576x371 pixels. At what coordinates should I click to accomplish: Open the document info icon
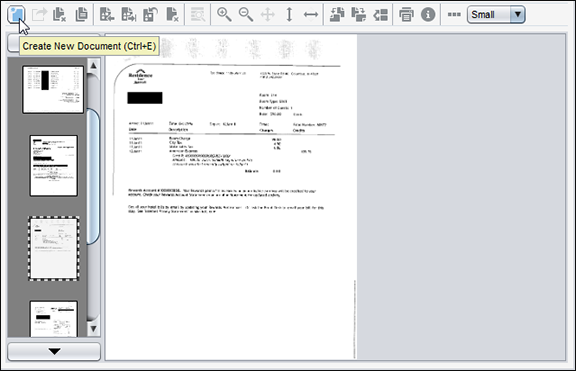click(x=428, y=15)
